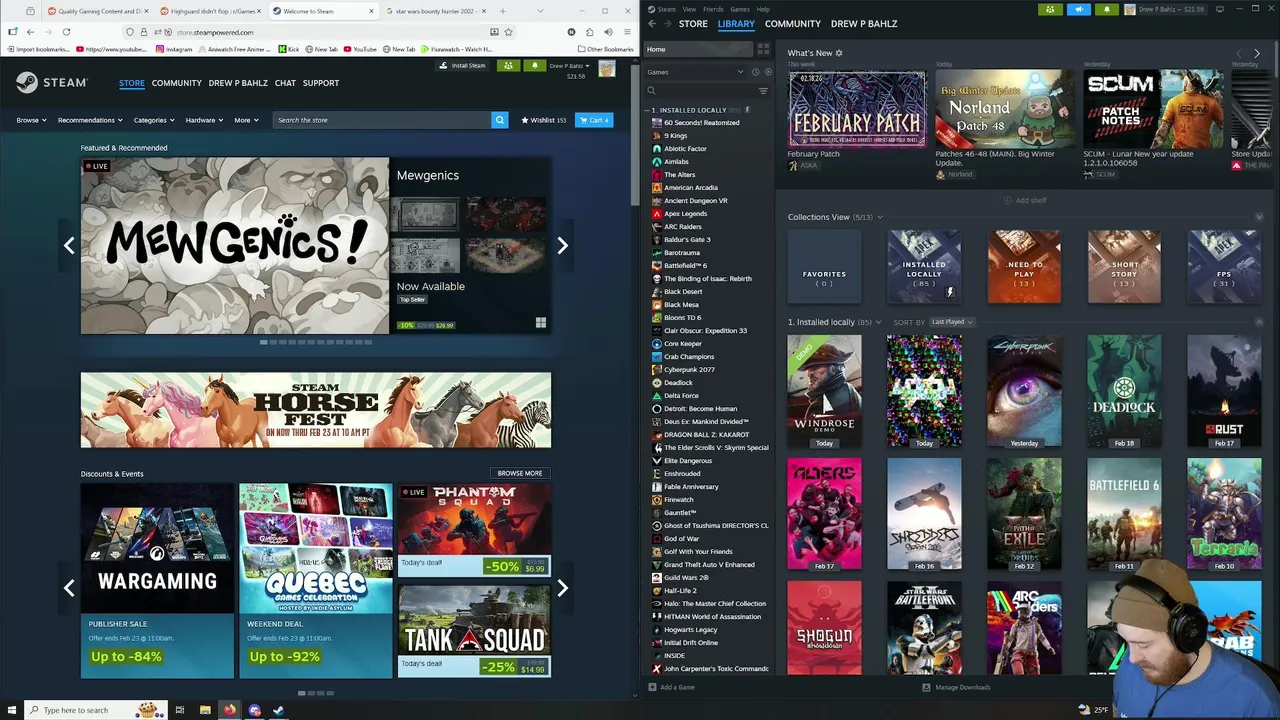This screenshot has width=1280, height=720.
Task: Expand the Collections View dropdown
Action: coord(879,217)
